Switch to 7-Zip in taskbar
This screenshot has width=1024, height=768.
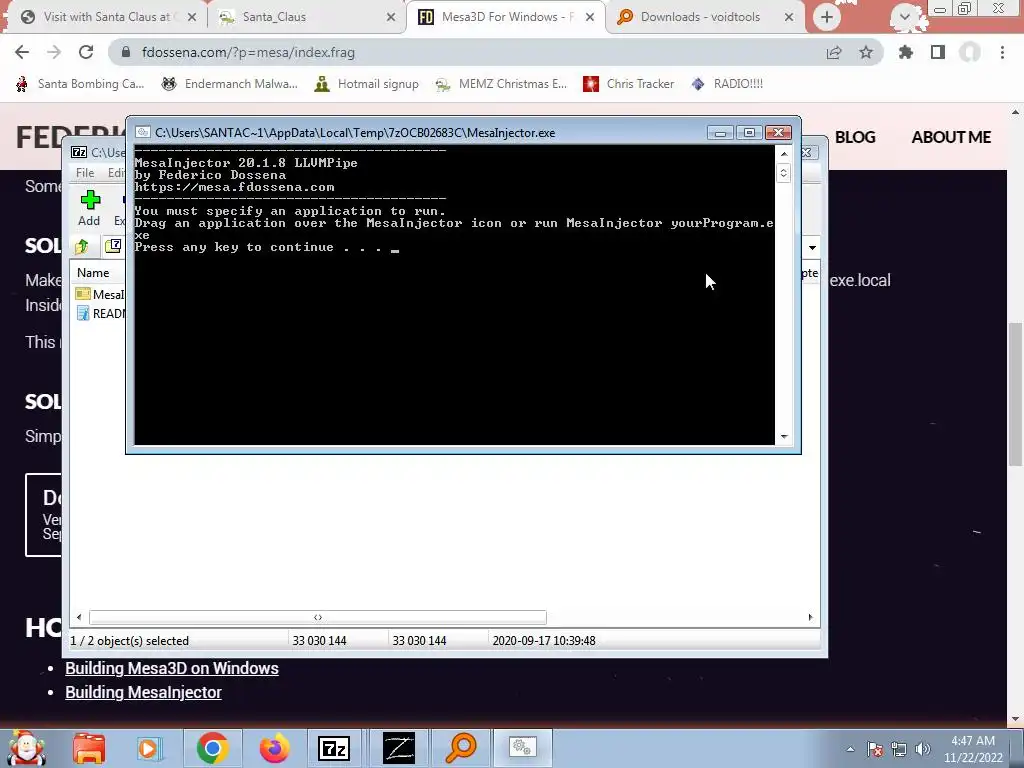coord(334,748)
